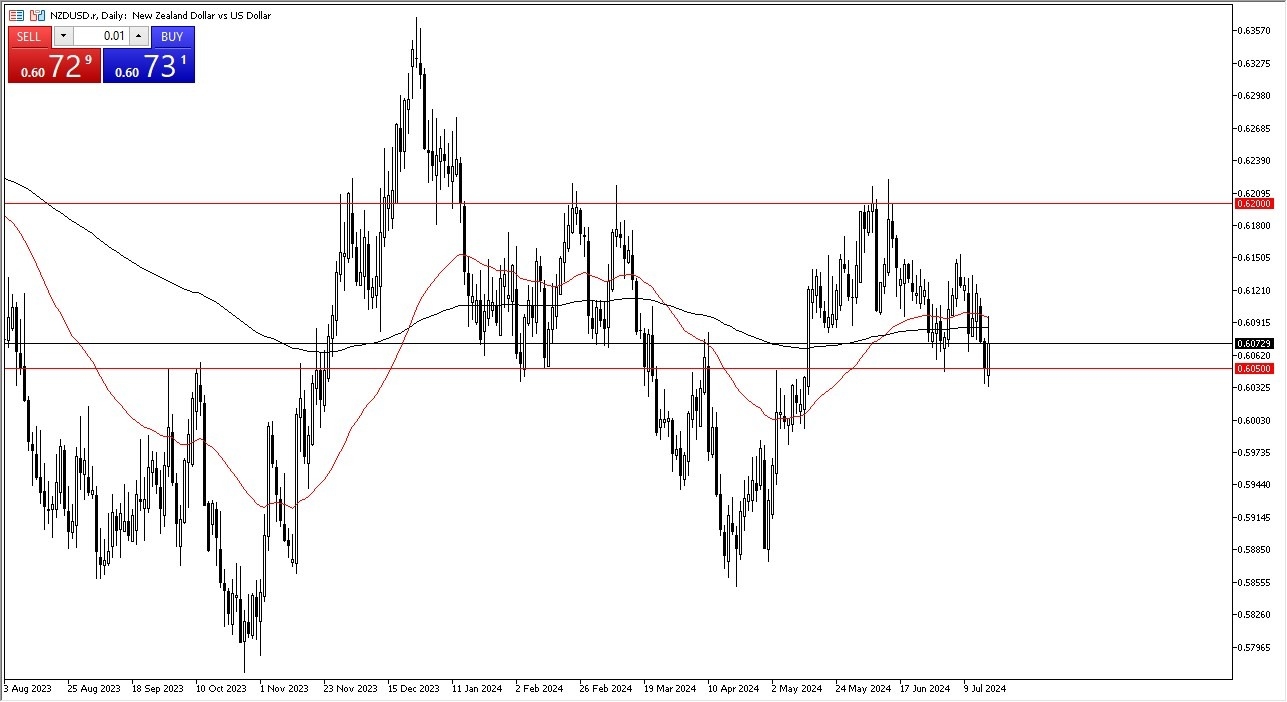Decrease trade volume with the down arrow
The width and height of the screenshot is (1287, 702).
[63, 37]
